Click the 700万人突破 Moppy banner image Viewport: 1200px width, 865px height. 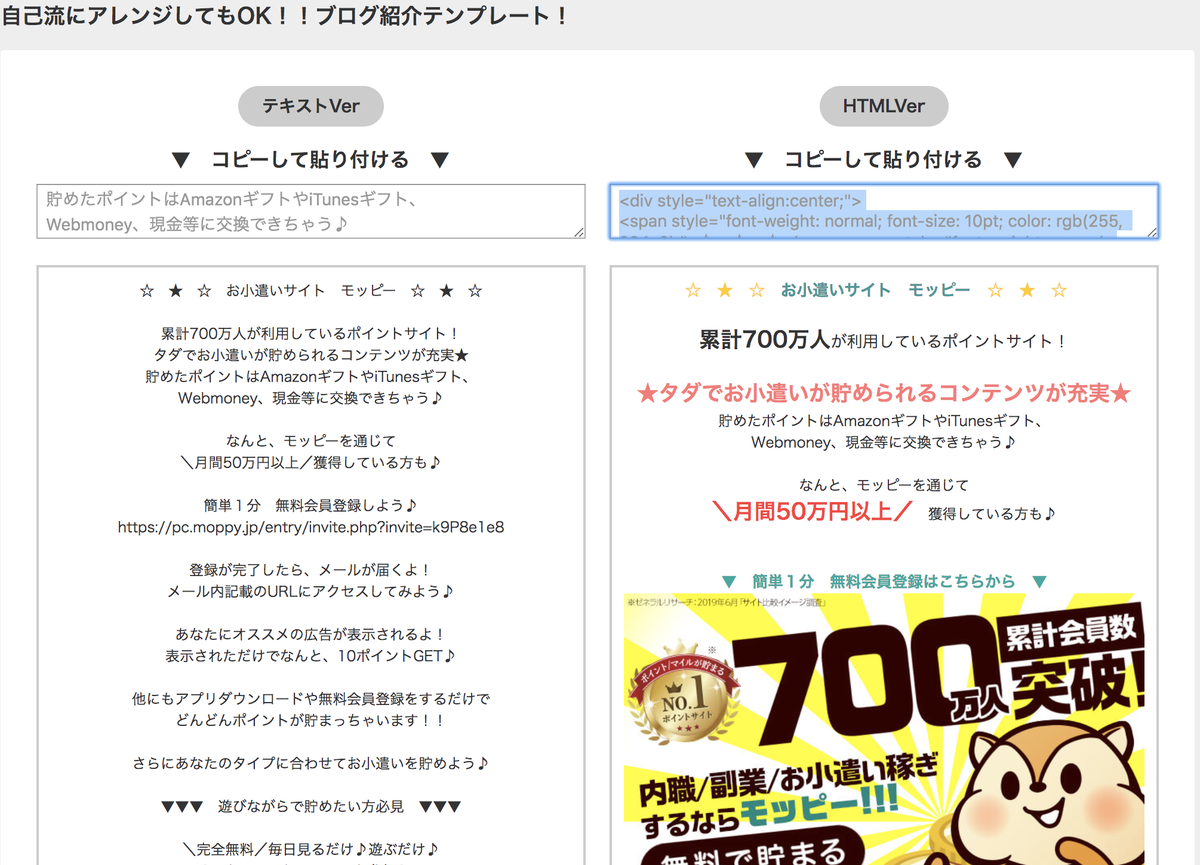click(x=884, y=730)
